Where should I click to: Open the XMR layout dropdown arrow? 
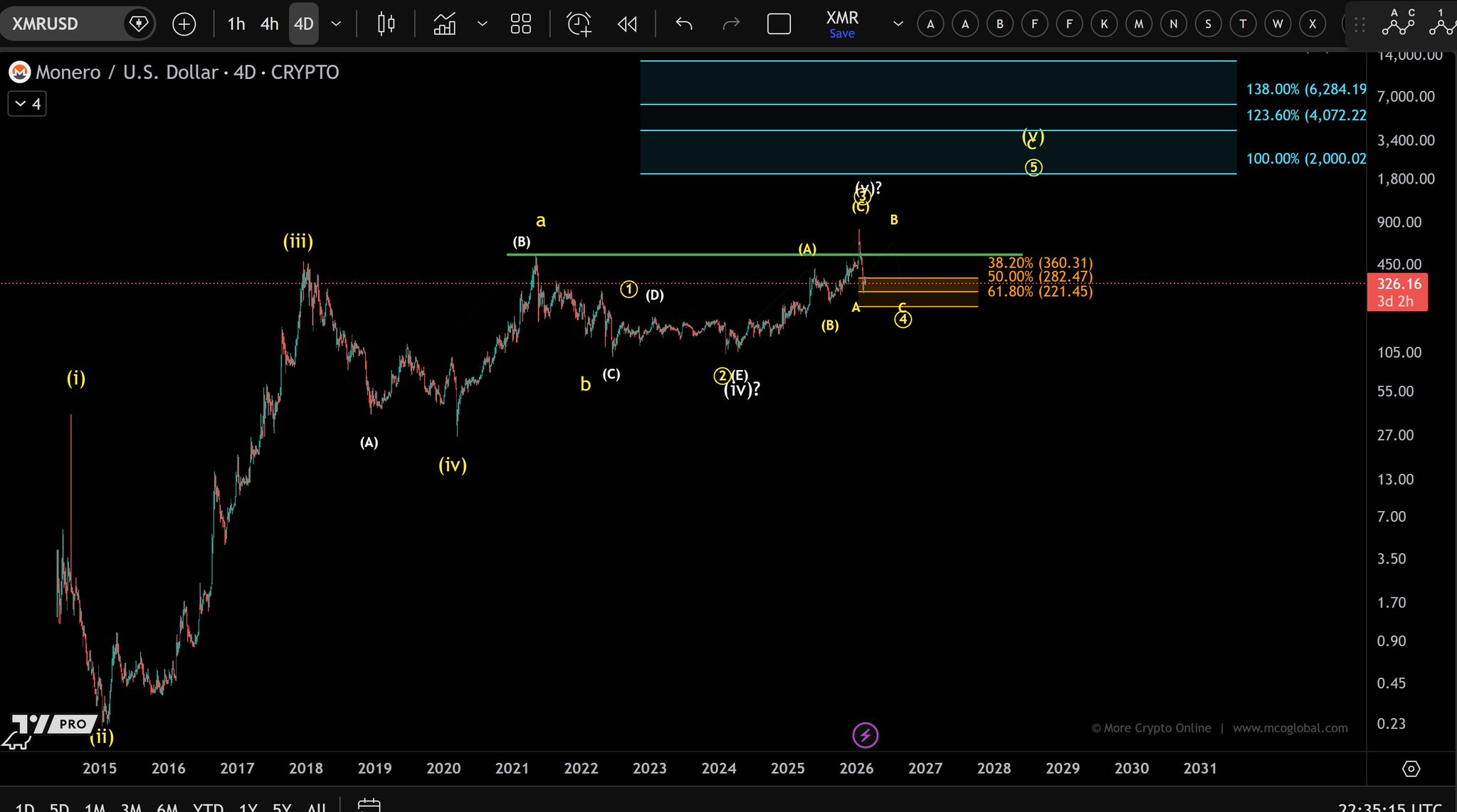pyautogui.click(x=898, y=24)
